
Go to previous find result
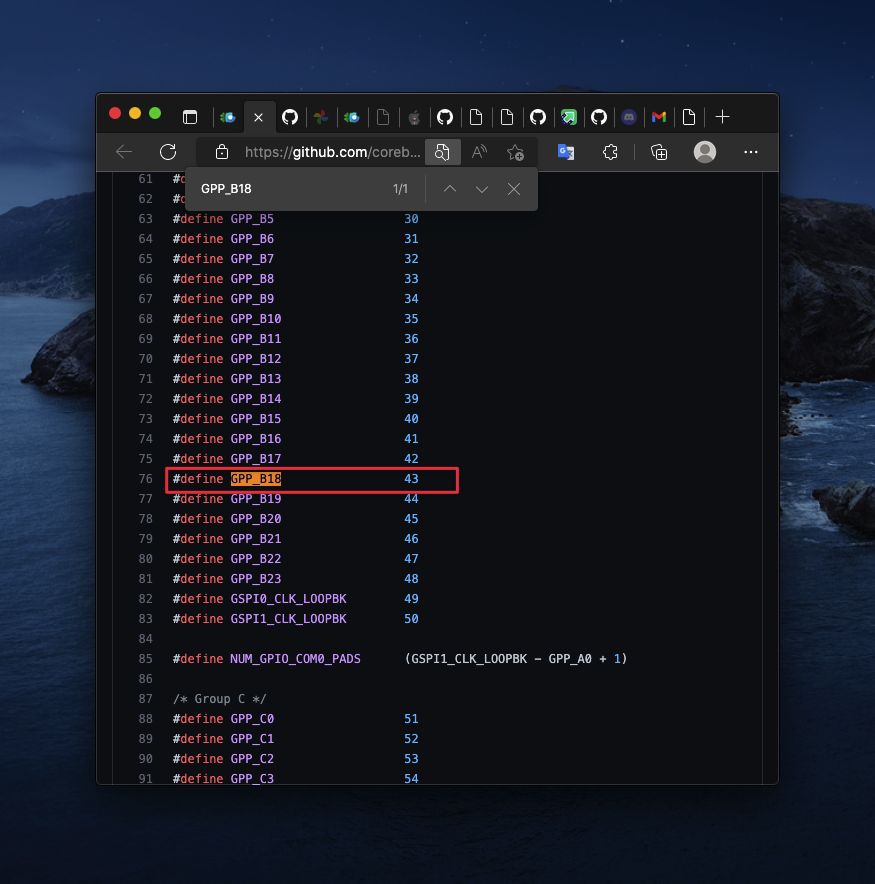click(450, 189)
